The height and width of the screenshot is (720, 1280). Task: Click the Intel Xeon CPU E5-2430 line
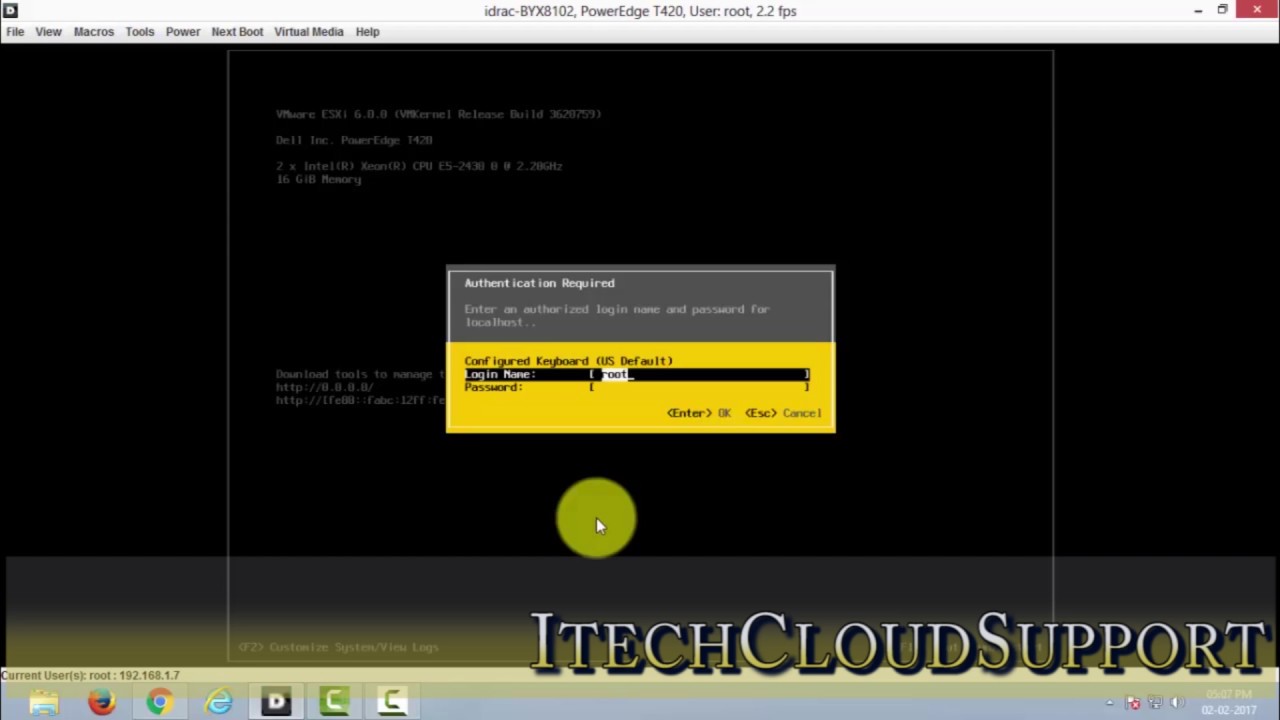pyautogui.click(x=419, y=166)
